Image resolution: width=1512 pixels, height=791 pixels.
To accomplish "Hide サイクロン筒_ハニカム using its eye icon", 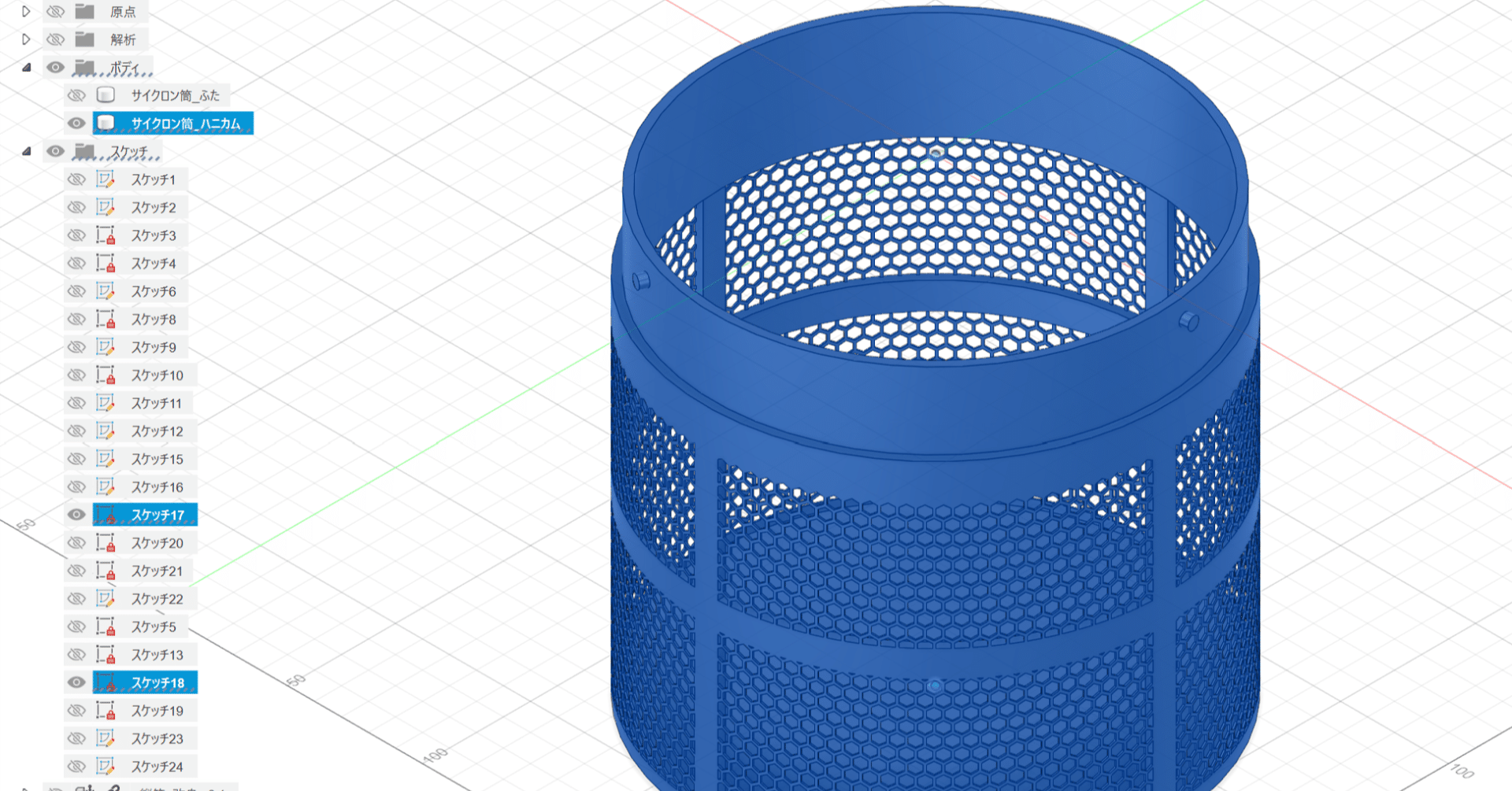I will tap(76, 124).
